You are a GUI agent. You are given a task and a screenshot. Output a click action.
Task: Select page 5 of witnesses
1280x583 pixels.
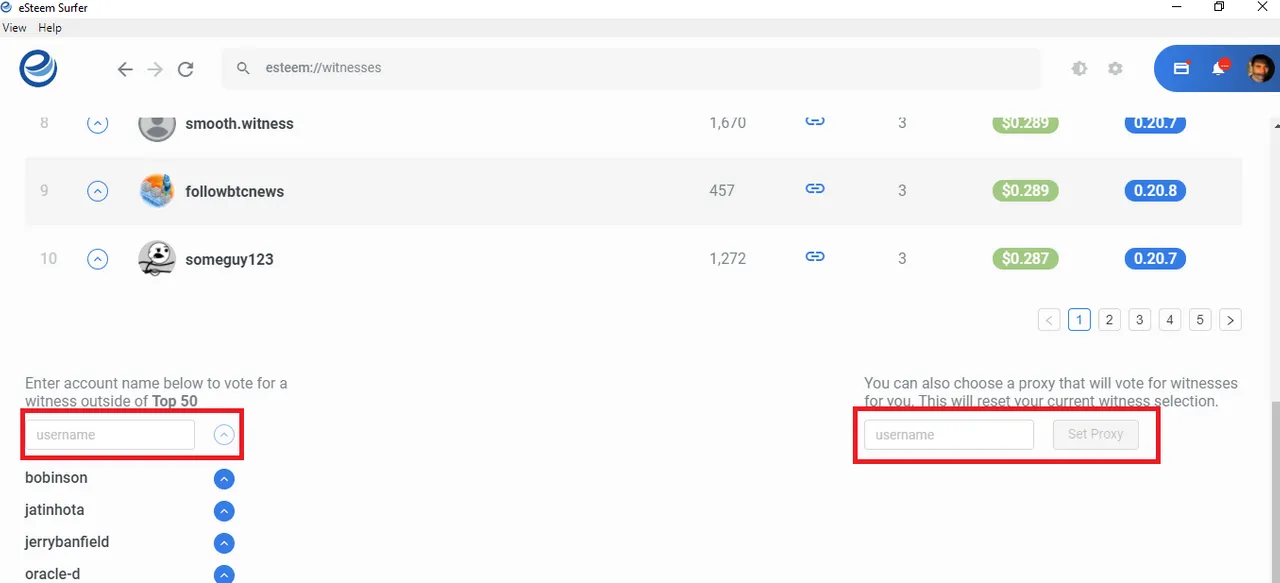point(1201,320)
